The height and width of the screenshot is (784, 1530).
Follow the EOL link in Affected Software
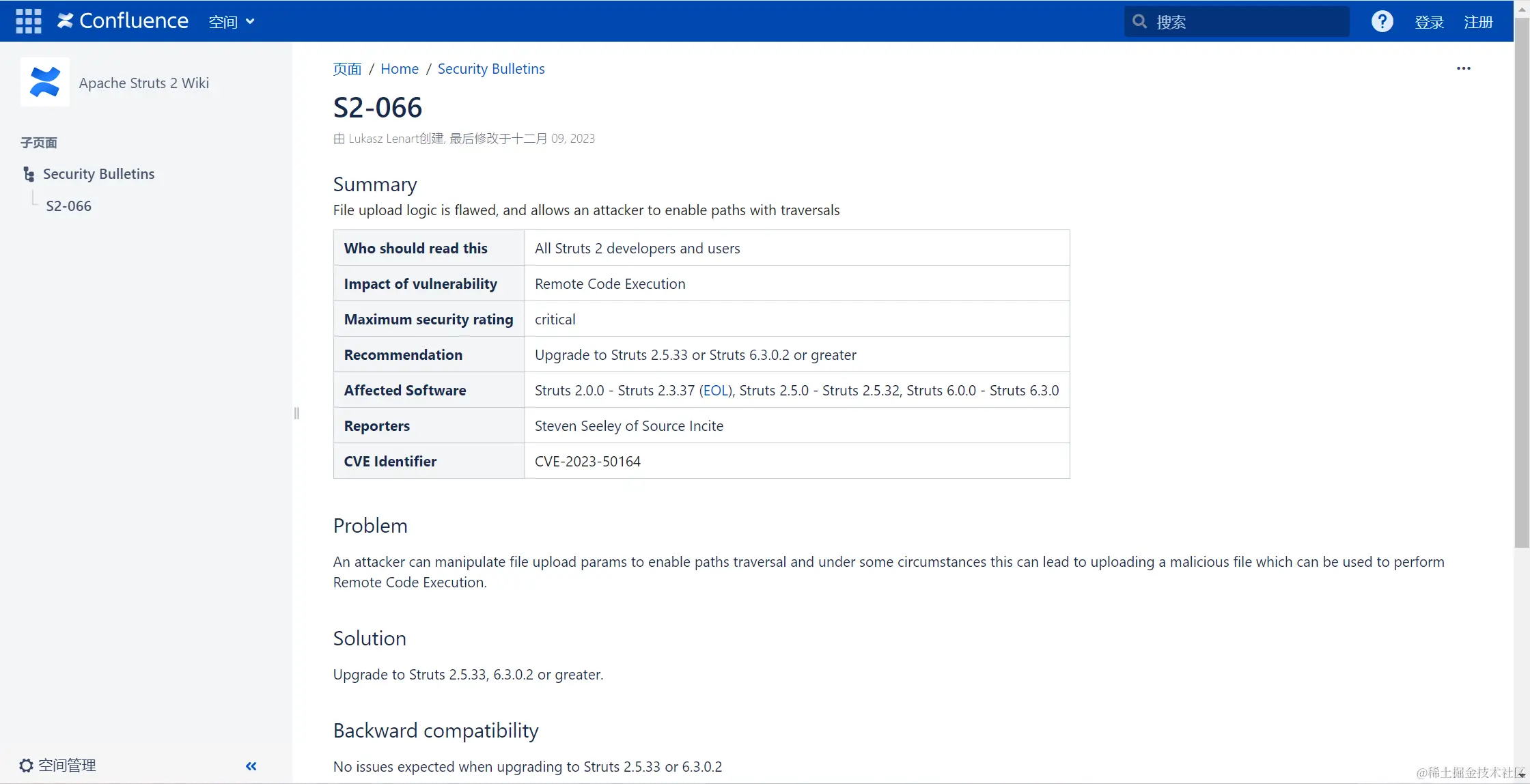click(x=716, y=391)
